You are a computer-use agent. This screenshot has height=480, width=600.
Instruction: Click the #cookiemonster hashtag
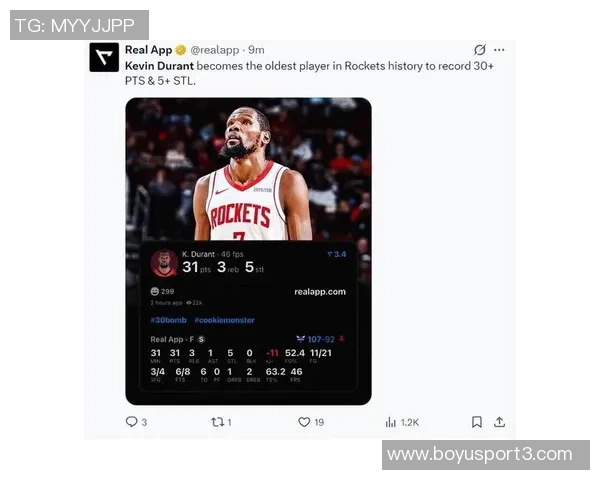(x=224, y=320)
